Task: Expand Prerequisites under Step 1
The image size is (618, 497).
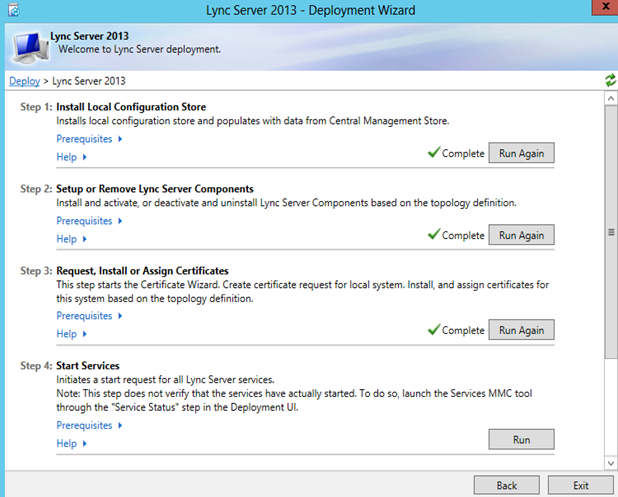Action: (x=89, y=139)
